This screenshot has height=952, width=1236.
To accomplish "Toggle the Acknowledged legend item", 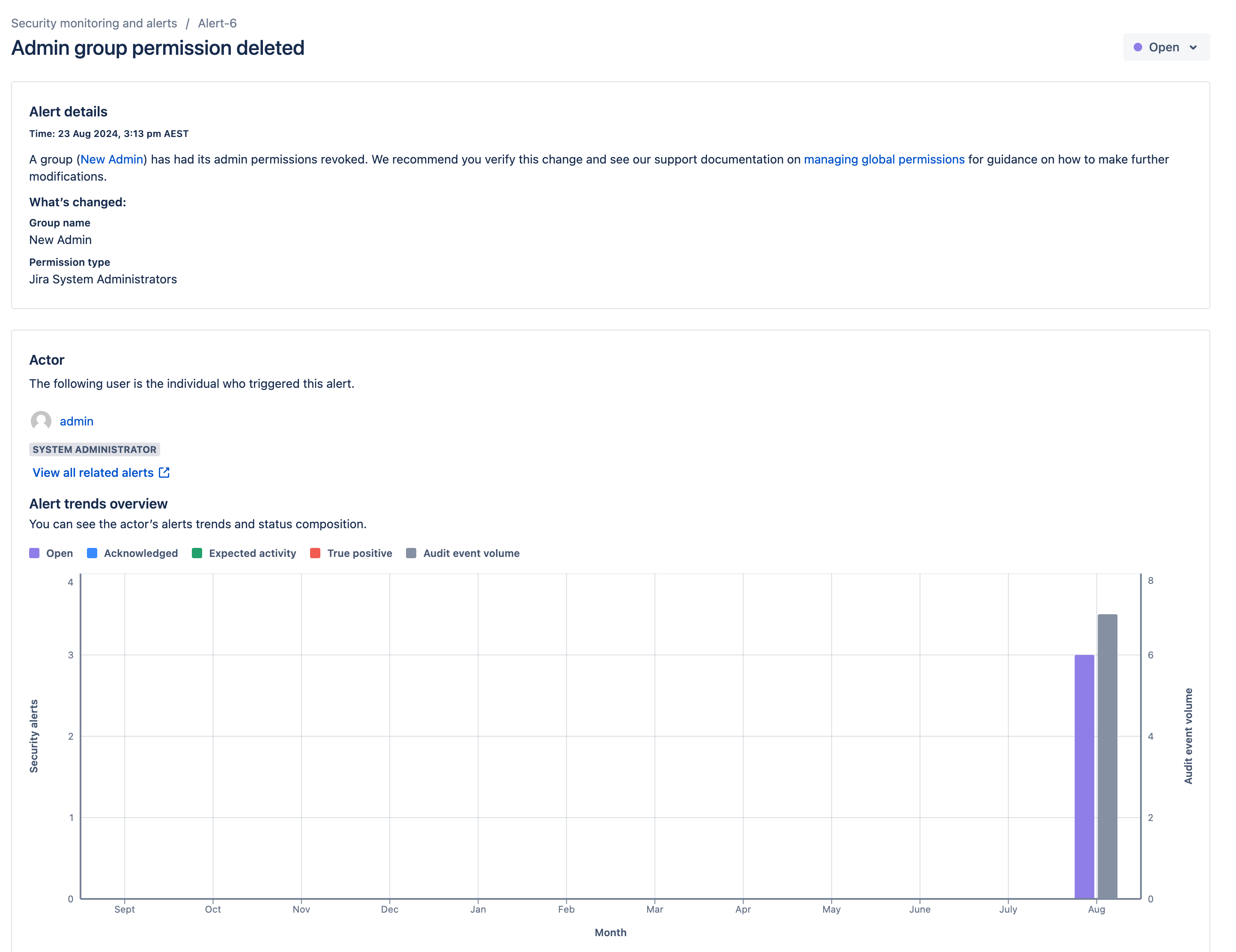I will click(140, 553).
